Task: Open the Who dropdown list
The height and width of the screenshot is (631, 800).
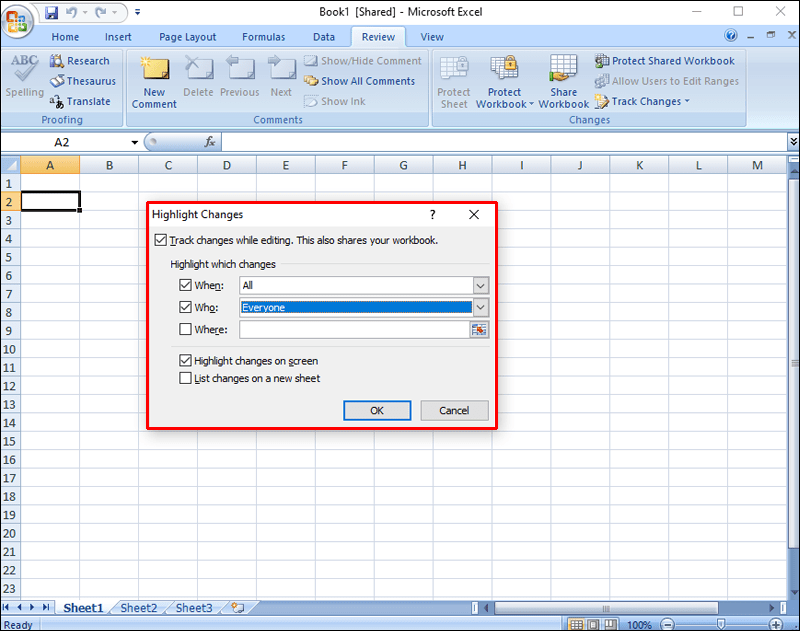Action: click(480, 308)
